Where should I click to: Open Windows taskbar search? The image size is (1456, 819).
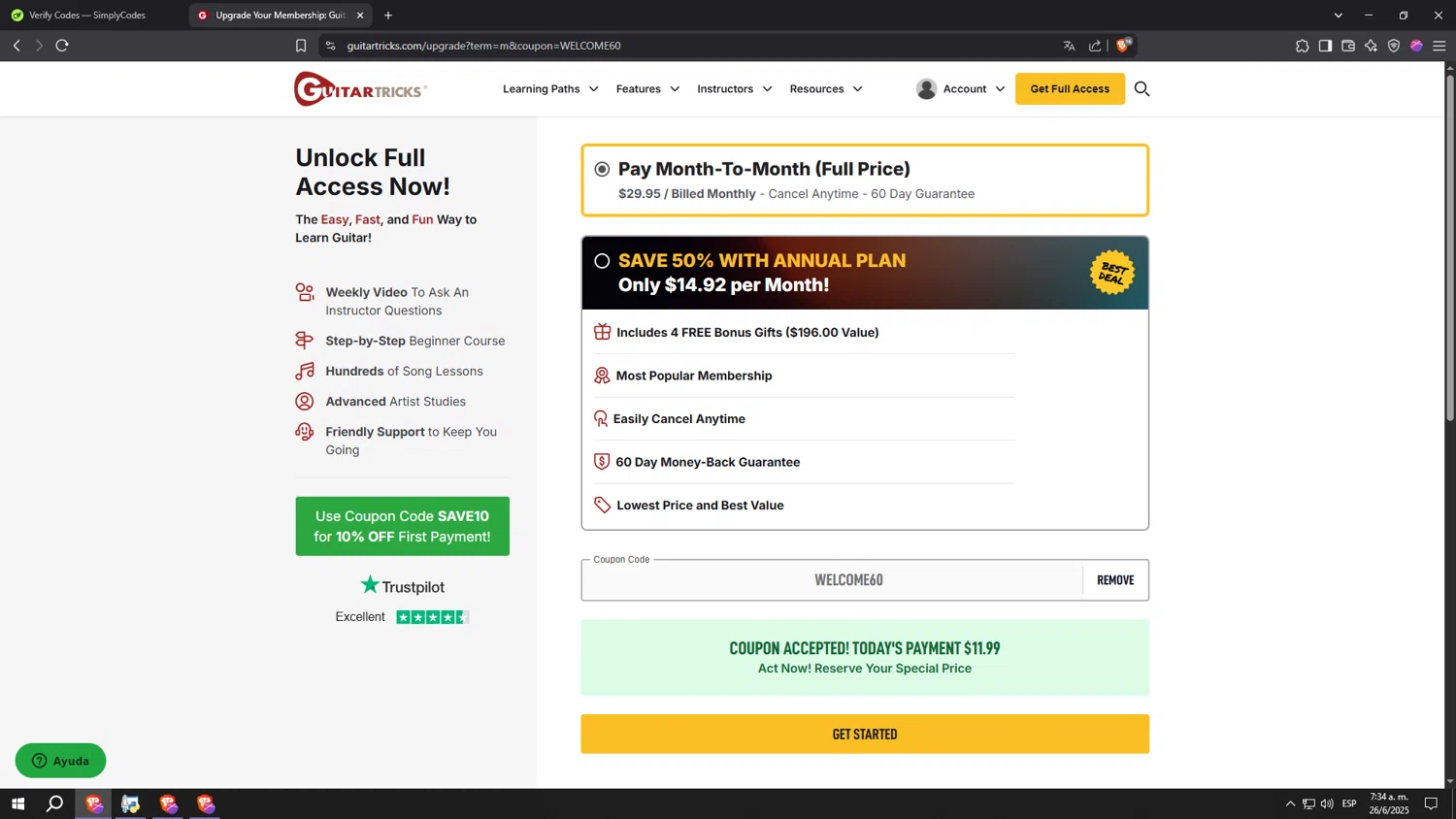click(55, 803)
